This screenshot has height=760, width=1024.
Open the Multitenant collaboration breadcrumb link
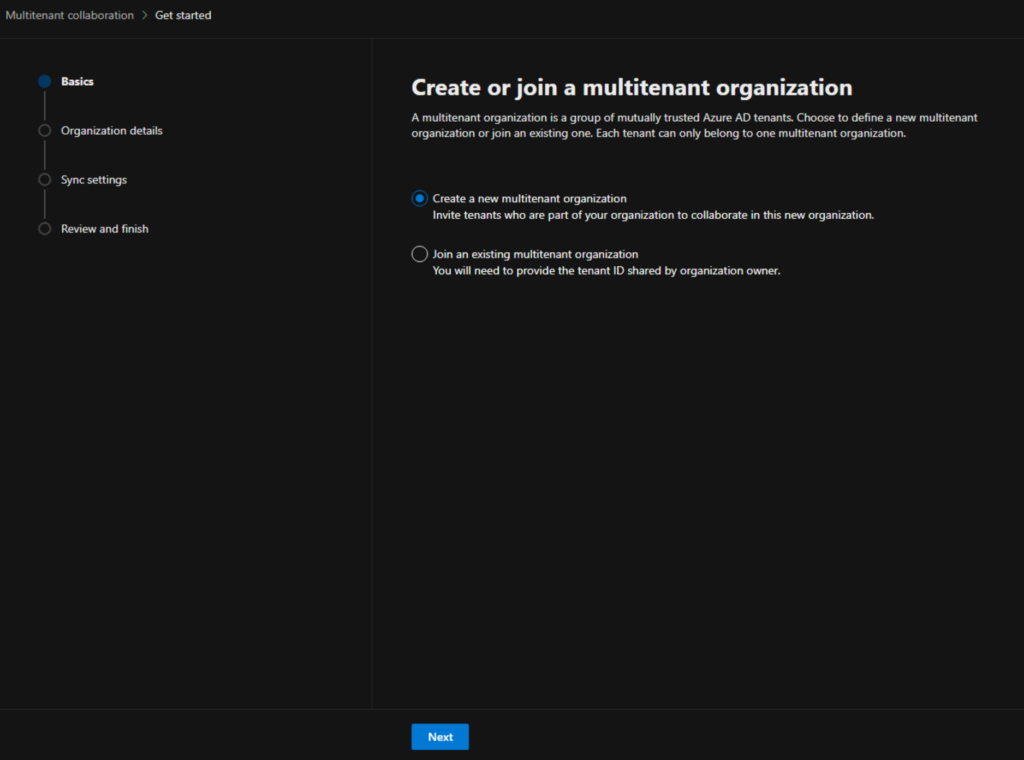tap(69, 15)
